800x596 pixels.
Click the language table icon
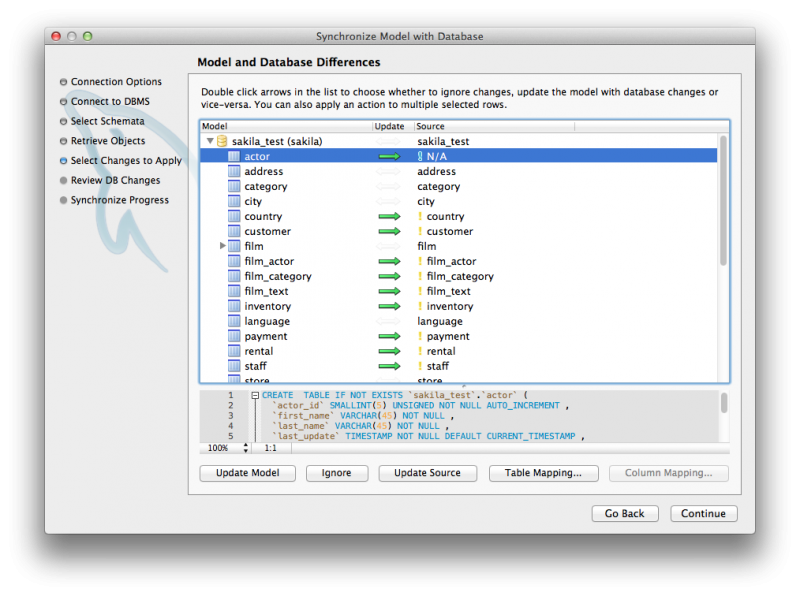pos(234,321)
